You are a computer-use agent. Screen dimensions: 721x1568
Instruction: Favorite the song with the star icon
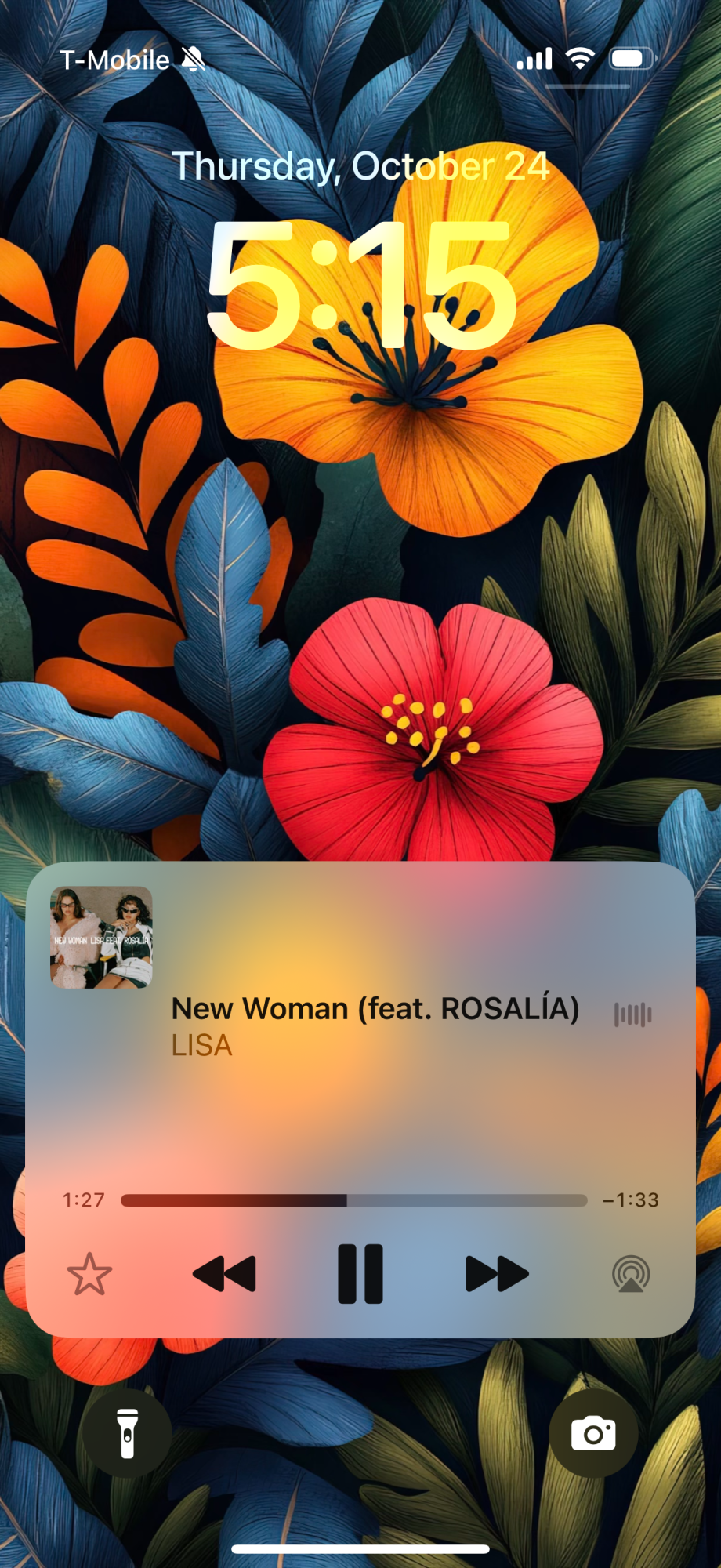point(89,1274)
